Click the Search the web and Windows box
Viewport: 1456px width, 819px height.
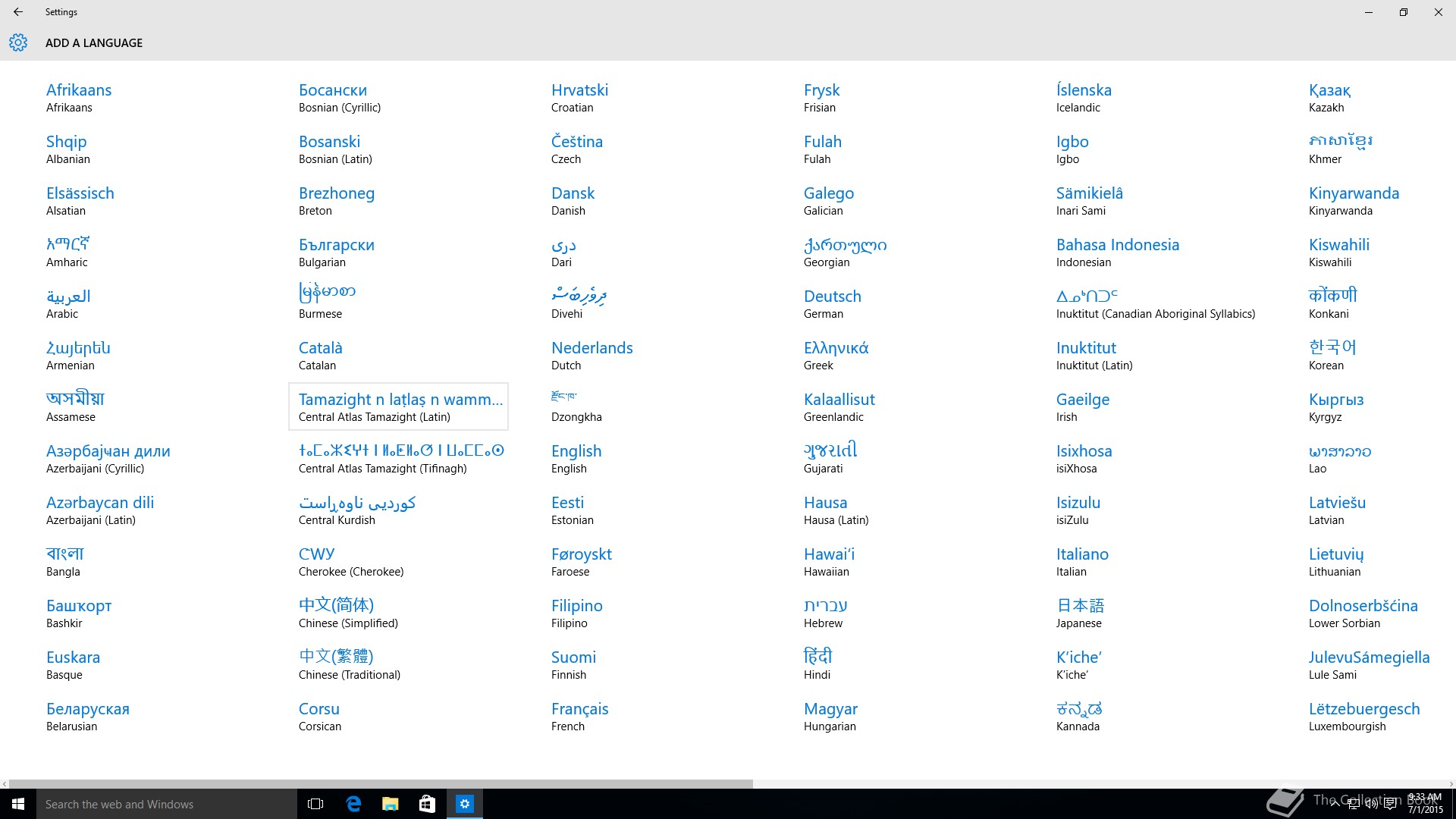(x=167, y=804)
